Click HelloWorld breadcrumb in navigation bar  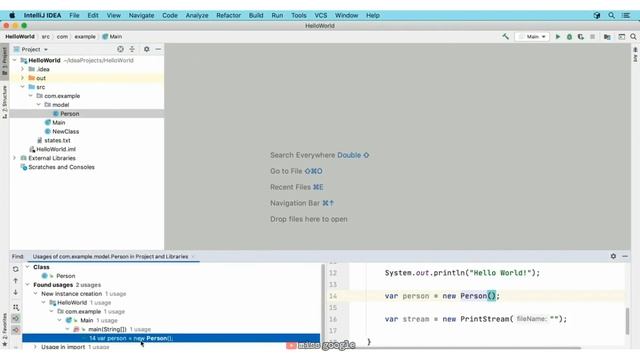click(20, 37)
